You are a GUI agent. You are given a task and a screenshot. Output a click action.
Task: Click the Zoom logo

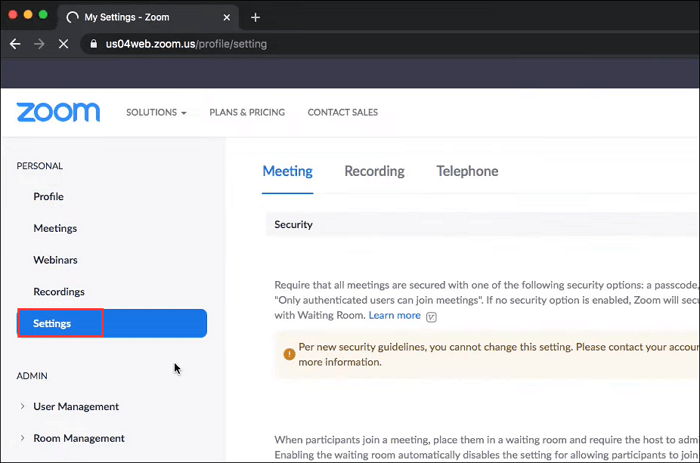pos(58,112)
